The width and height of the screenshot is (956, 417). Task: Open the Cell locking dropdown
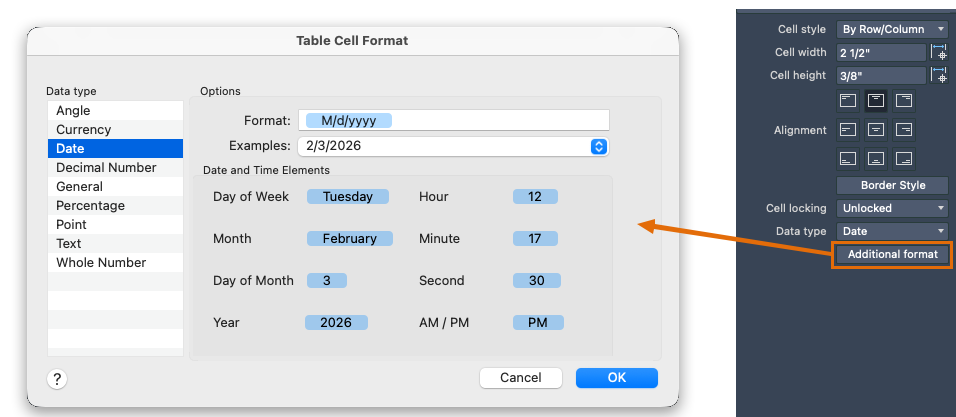(892, 208)
